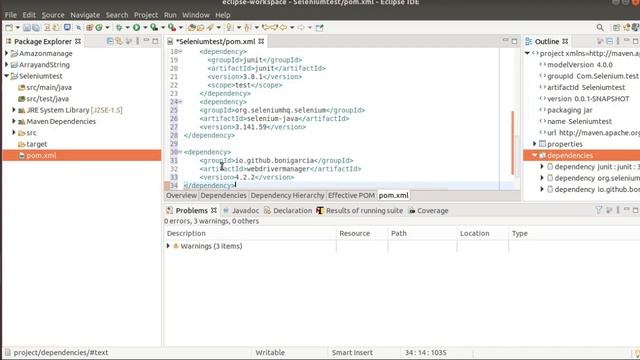Select modelVersion 4.0.0 in Outline
Viewport: 640px width, 360px height.
(x=576, y=64)
